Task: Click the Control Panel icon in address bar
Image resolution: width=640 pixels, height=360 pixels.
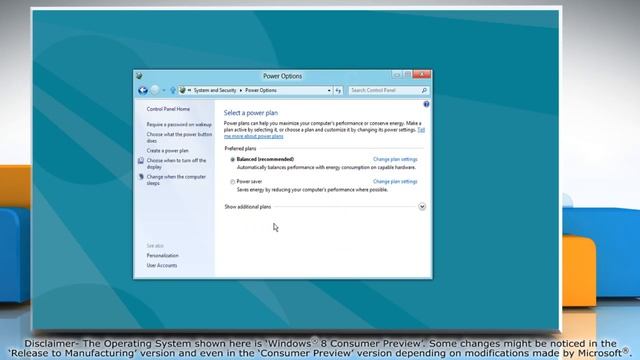Action: click(182, 90)
